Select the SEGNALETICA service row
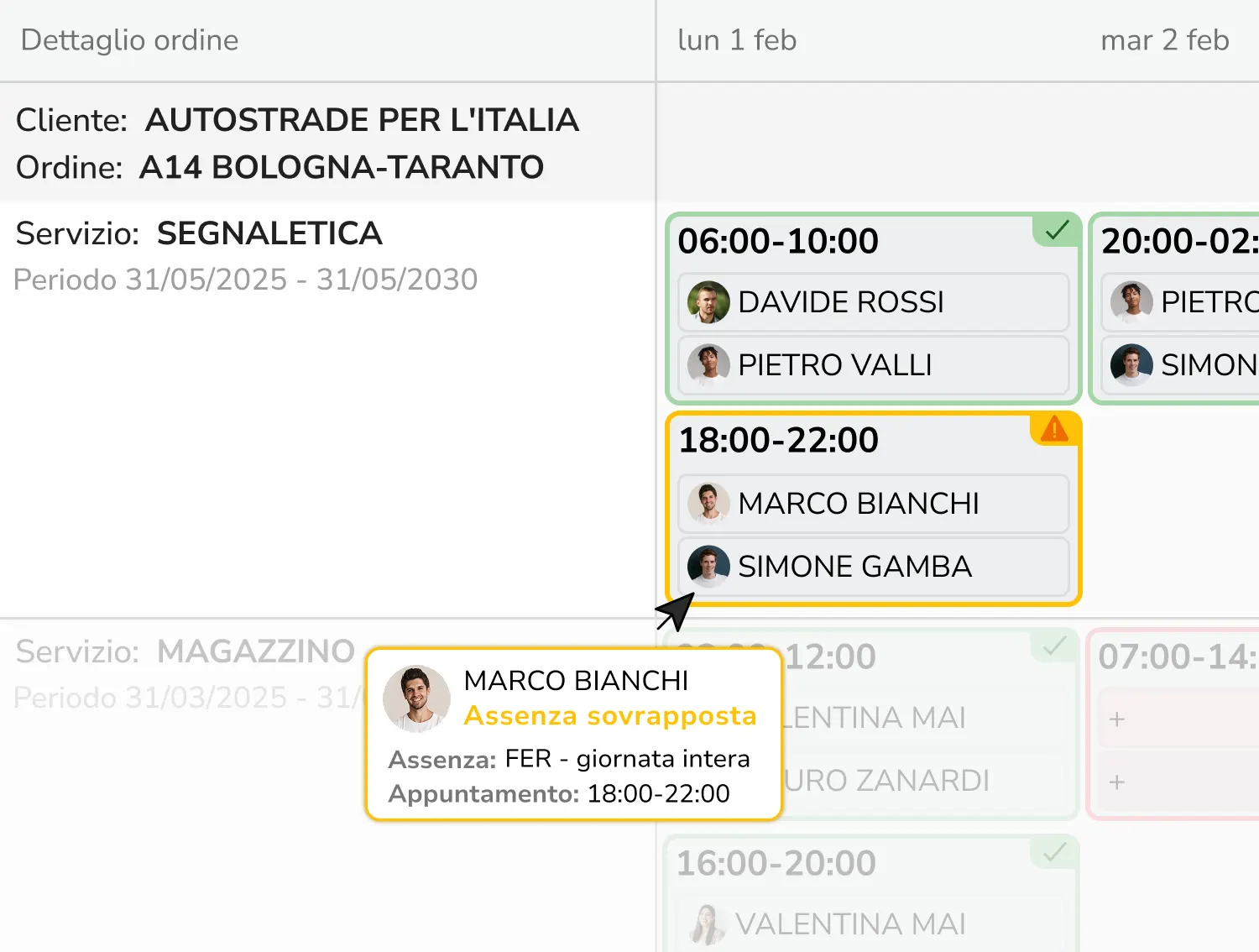The image size is (1259, 952). click(x=269, y=233)
